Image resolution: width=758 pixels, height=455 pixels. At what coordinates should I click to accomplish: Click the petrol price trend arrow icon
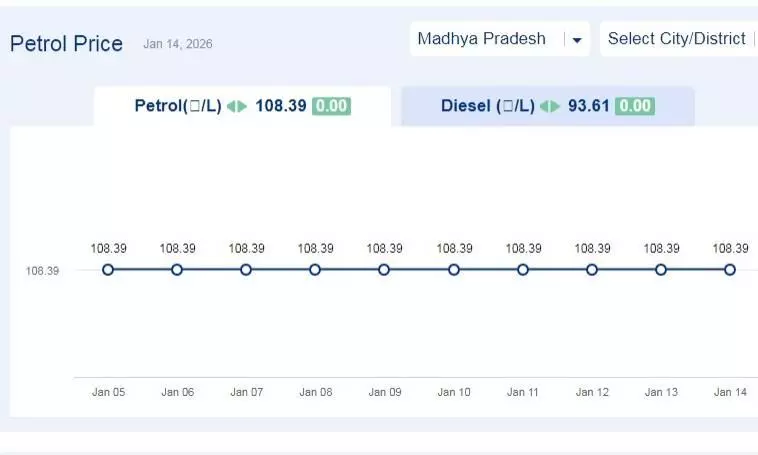[237, 106]
